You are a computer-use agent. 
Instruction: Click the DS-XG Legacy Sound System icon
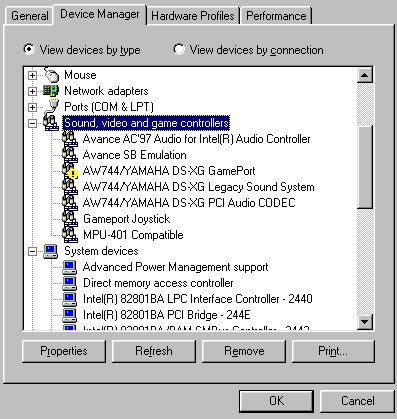pyautogui.click(x=70, y=187)
